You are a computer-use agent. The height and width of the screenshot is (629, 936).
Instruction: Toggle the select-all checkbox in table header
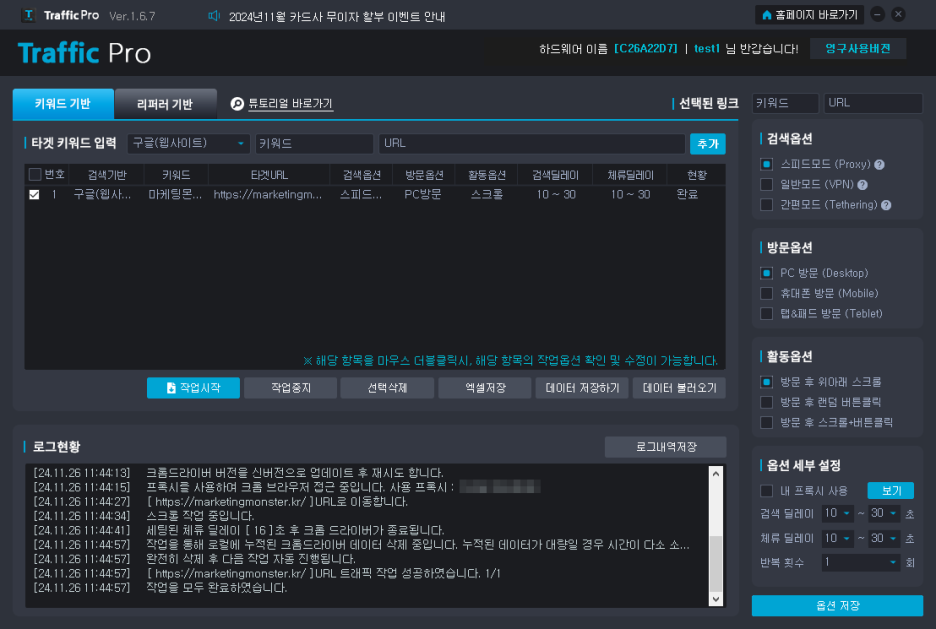pyautogui.click(x=35, y=174)
